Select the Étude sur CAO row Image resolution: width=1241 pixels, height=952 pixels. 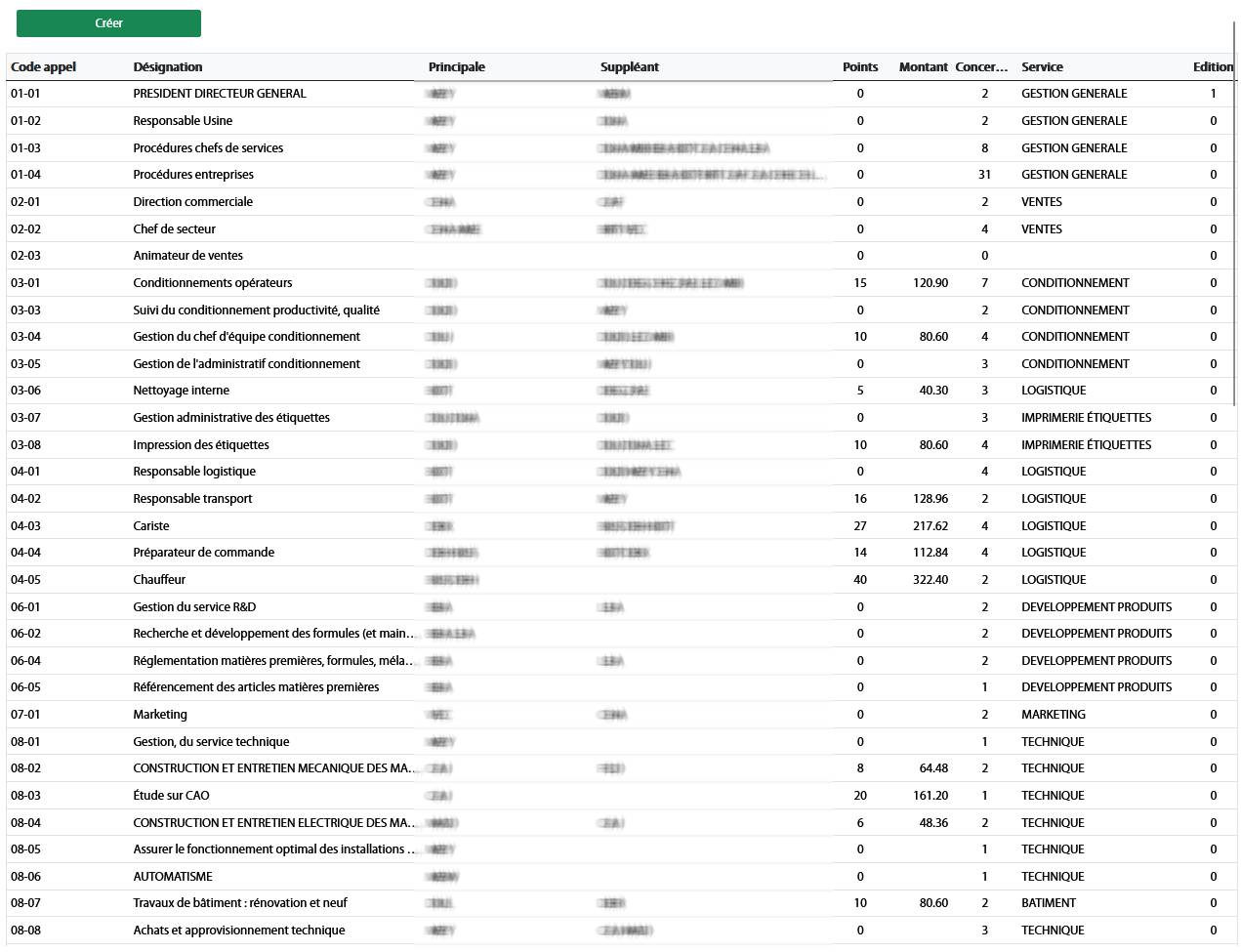[621, 796]
